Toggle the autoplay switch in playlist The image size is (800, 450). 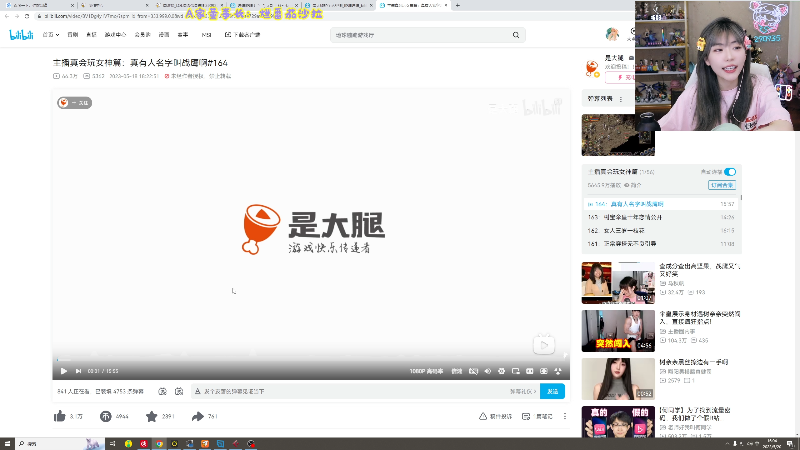pos(730,172)
